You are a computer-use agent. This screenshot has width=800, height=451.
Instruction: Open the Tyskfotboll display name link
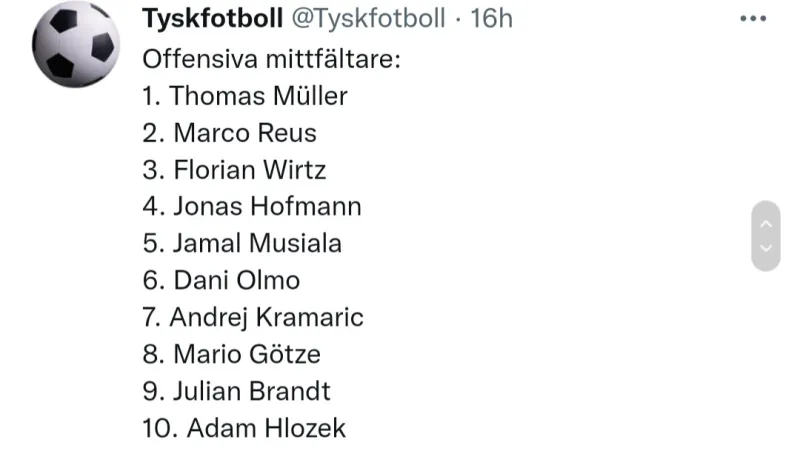[x=212, y=19]
